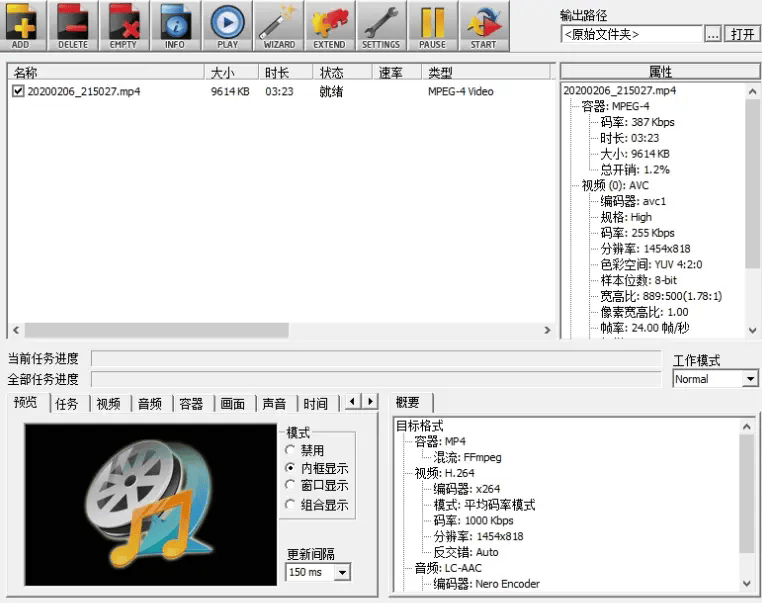The width and height of the screenshot is (762, 603).
Task: Sort file list by 大小 column
Action: point(231,72)
